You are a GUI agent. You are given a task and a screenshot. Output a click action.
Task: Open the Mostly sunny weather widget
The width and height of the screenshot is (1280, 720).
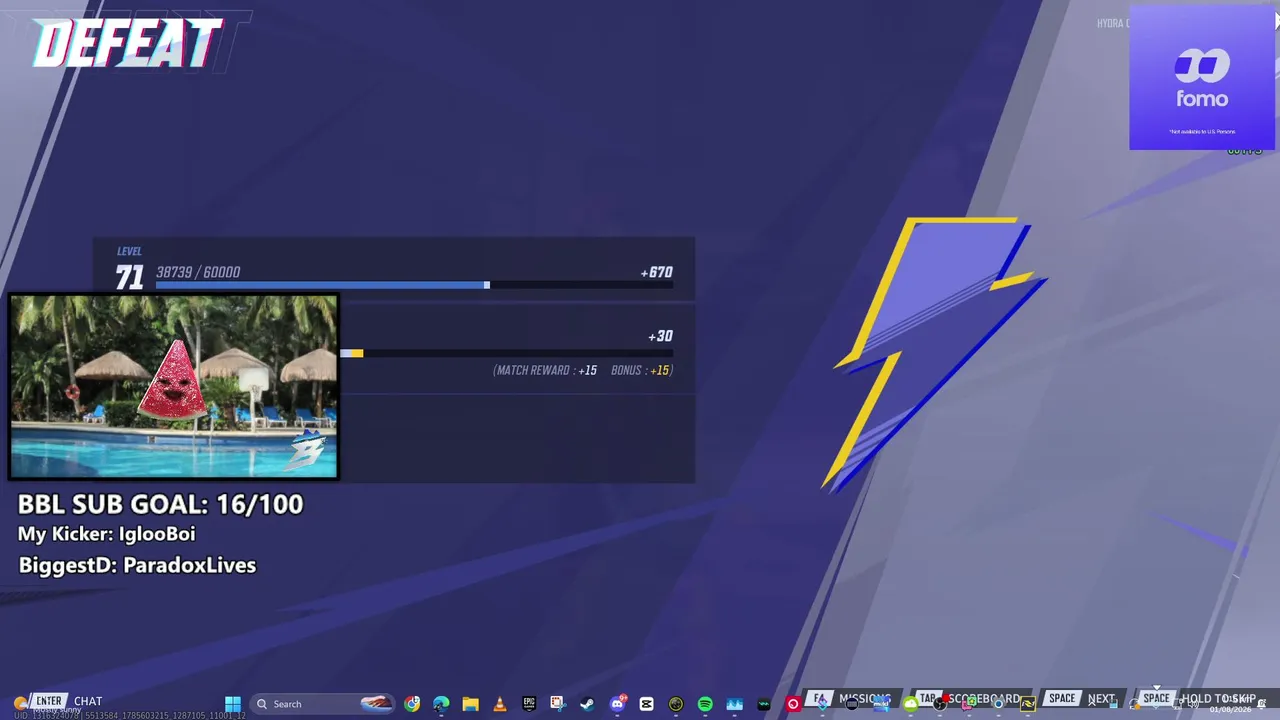tap(50, 704)
